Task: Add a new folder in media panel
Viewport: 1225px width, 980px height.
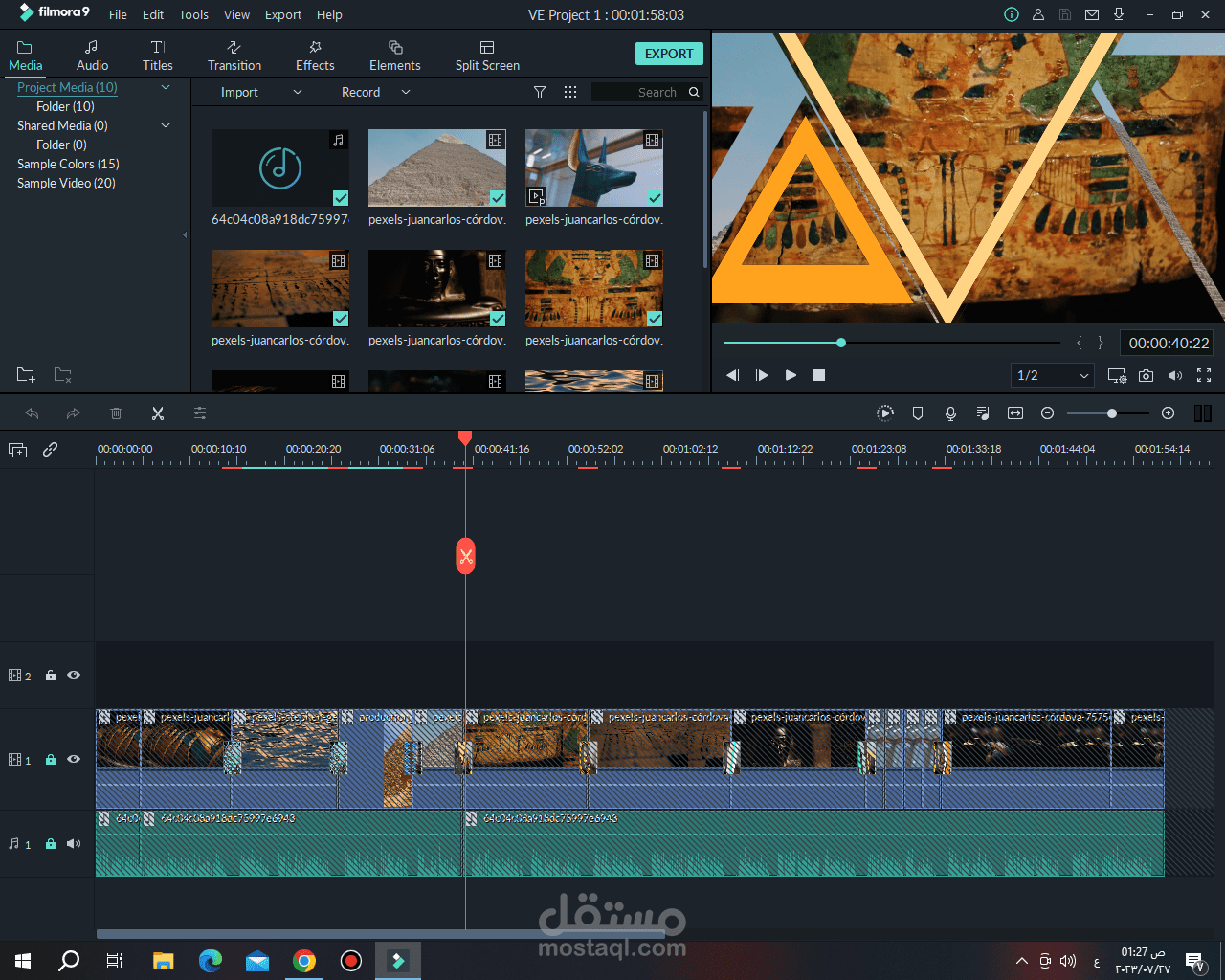Action: pos(26,375)
